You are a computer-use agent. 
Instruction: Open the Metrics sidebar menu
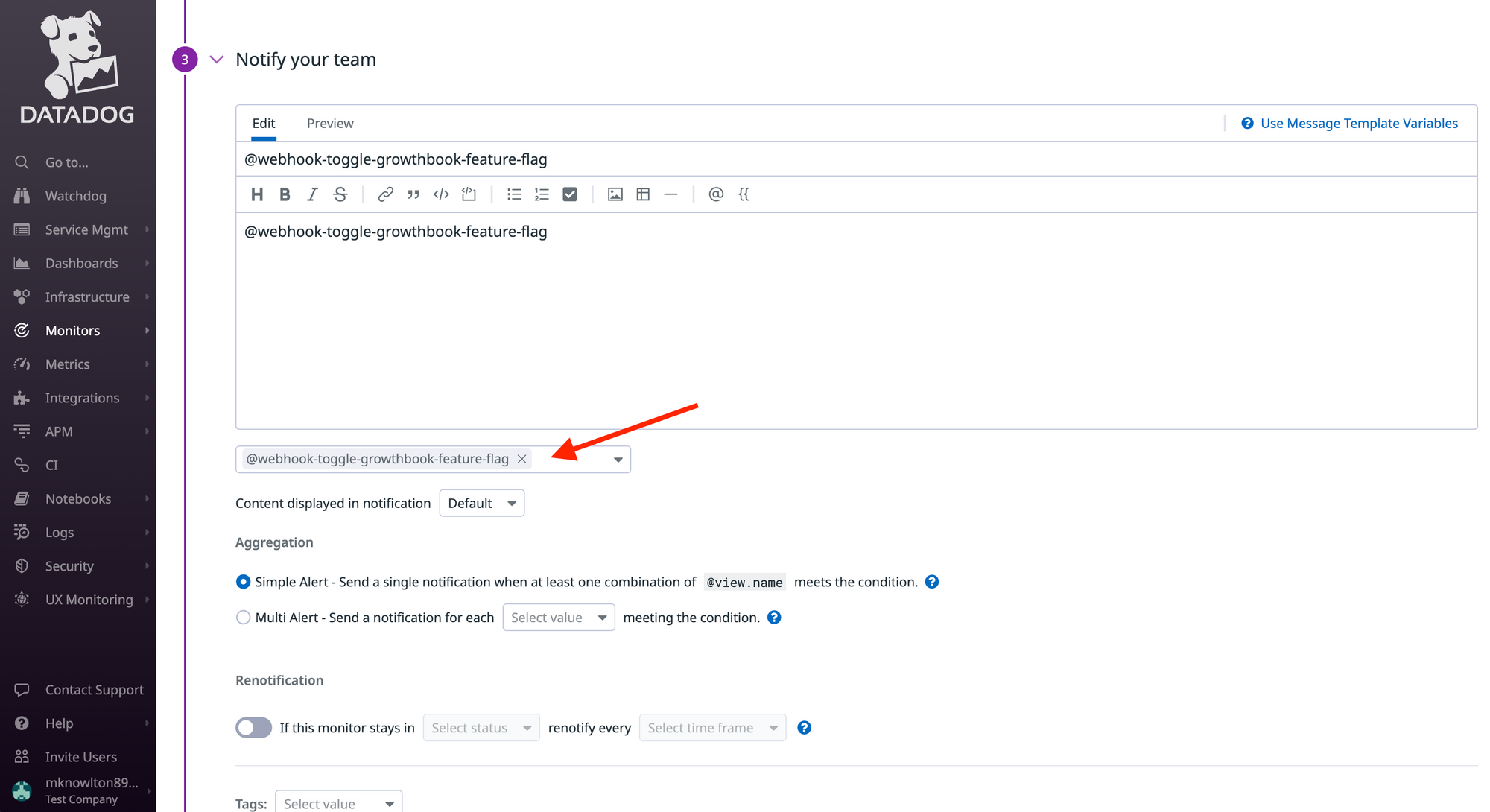(78, 364)
